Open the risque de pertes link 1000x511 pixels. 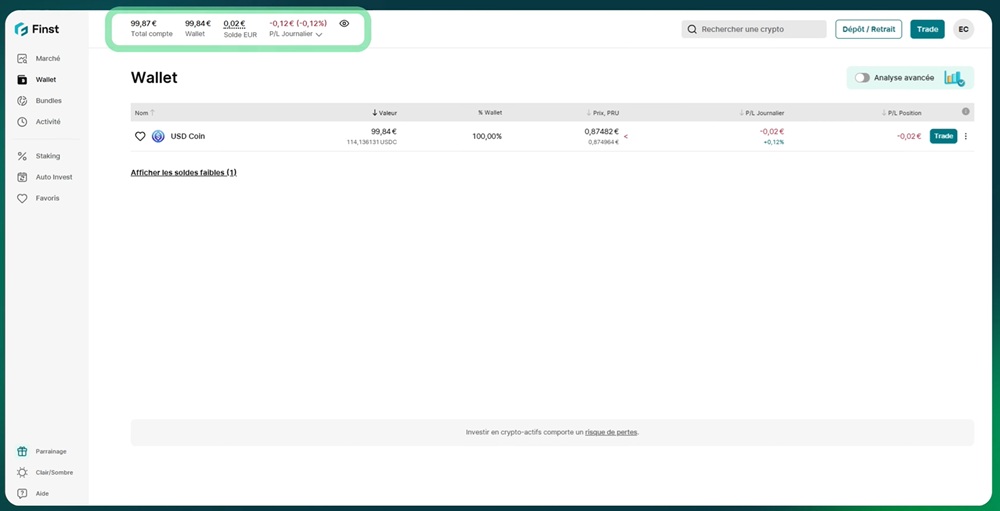coord(611,433)
